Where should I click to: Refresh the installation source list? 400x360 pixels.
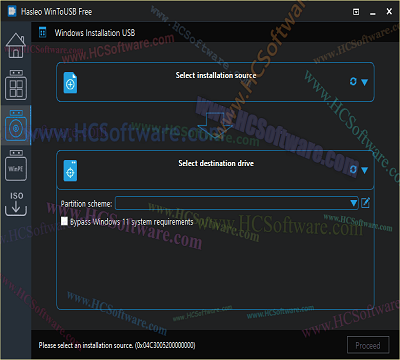click(353, 81)
